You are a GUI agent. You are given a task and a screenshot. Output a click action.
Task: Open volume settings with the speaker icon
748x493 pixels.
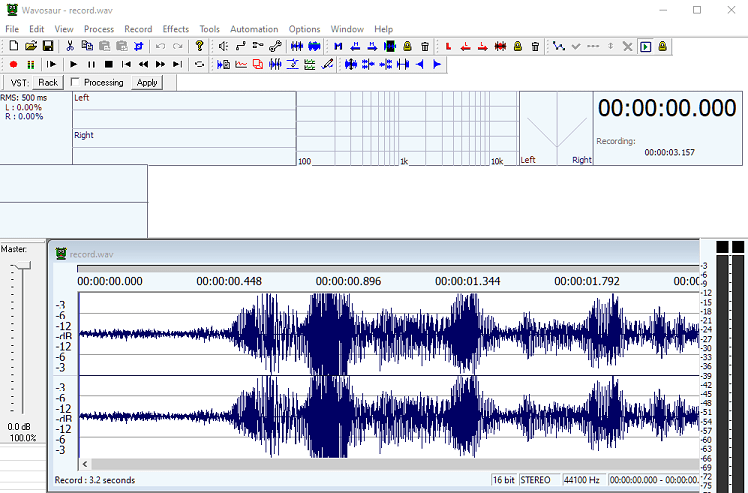(x=223, y=46)
